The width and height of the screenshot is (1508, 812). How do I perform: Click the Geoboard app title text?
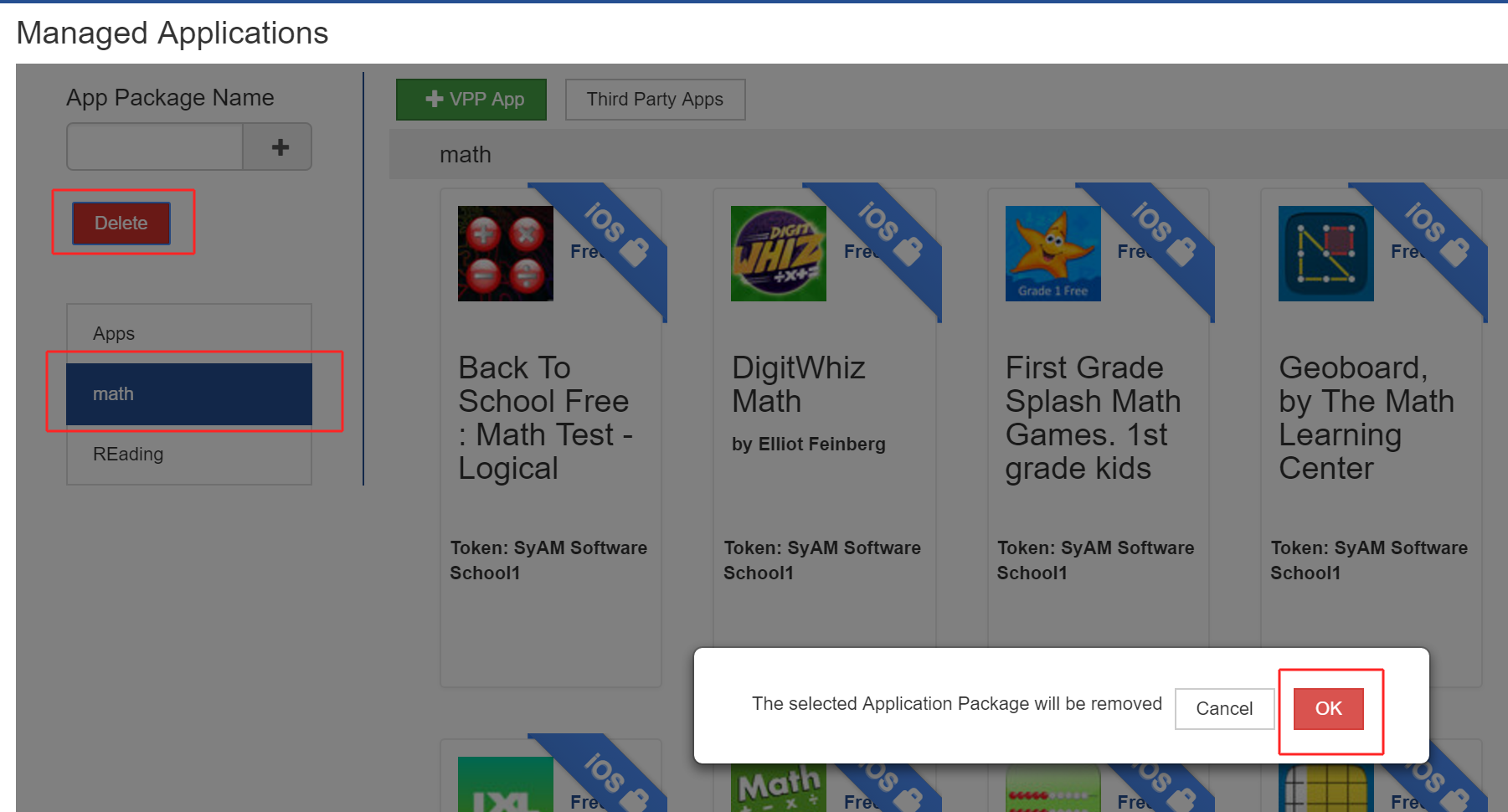pos(1365,418)
